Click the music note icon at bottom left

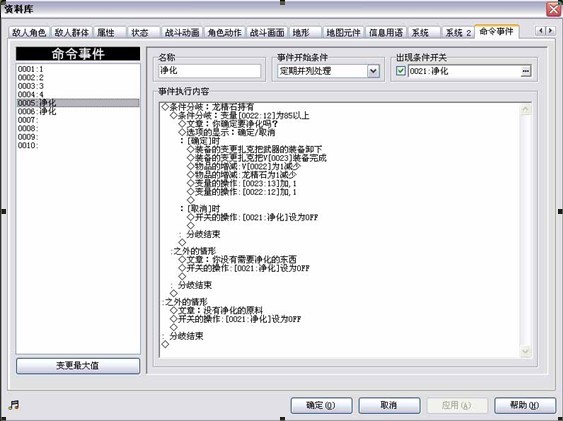[x=14, y=405]
